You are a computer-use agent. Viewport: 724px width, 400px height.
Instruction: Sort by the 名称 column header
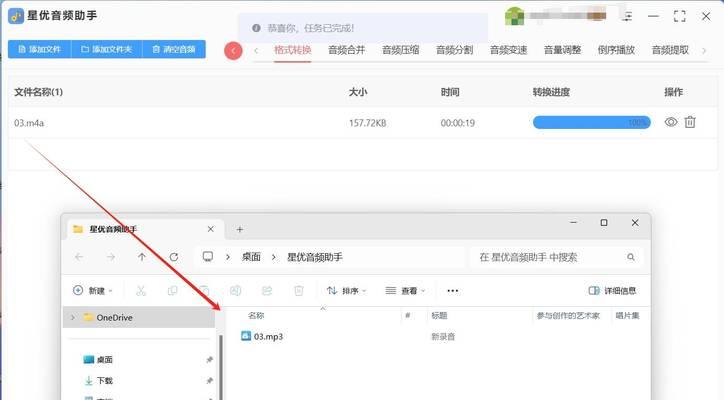256,315
